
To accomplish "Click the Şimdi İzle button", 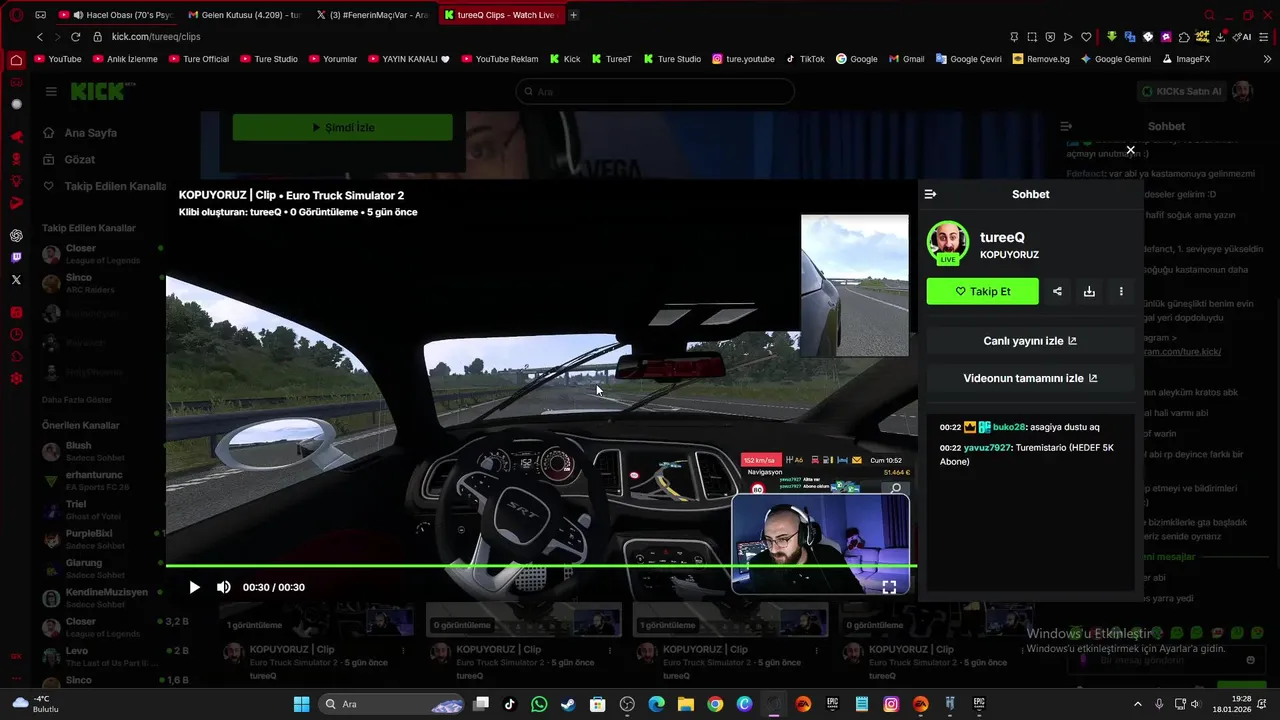I will (342, 128).
